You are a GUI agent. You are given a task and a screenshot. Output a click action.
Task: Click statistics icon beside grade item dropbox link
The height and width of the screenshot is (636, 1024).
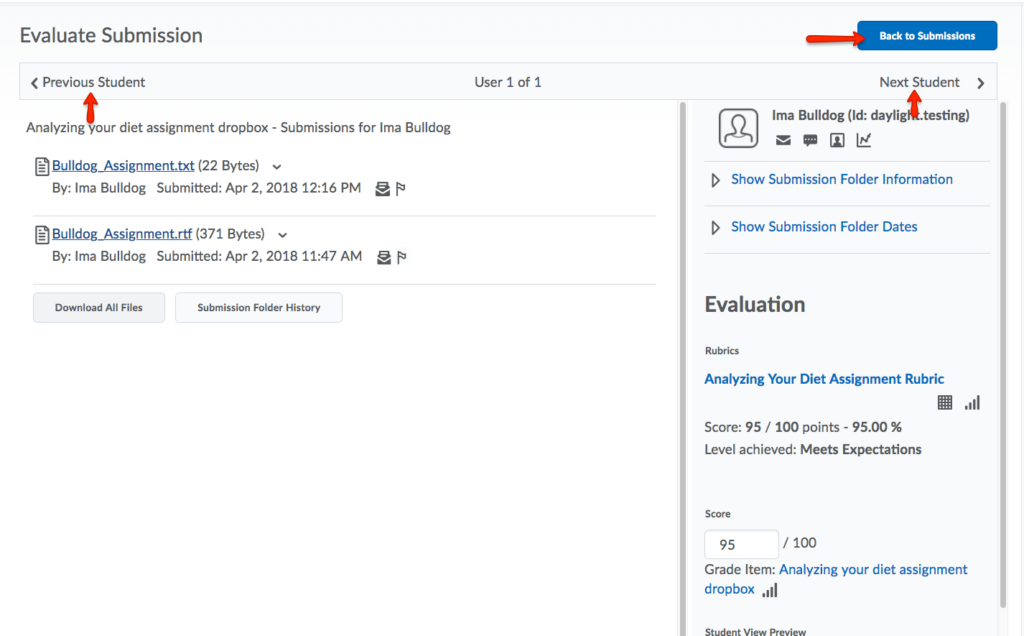pos(769,590)
